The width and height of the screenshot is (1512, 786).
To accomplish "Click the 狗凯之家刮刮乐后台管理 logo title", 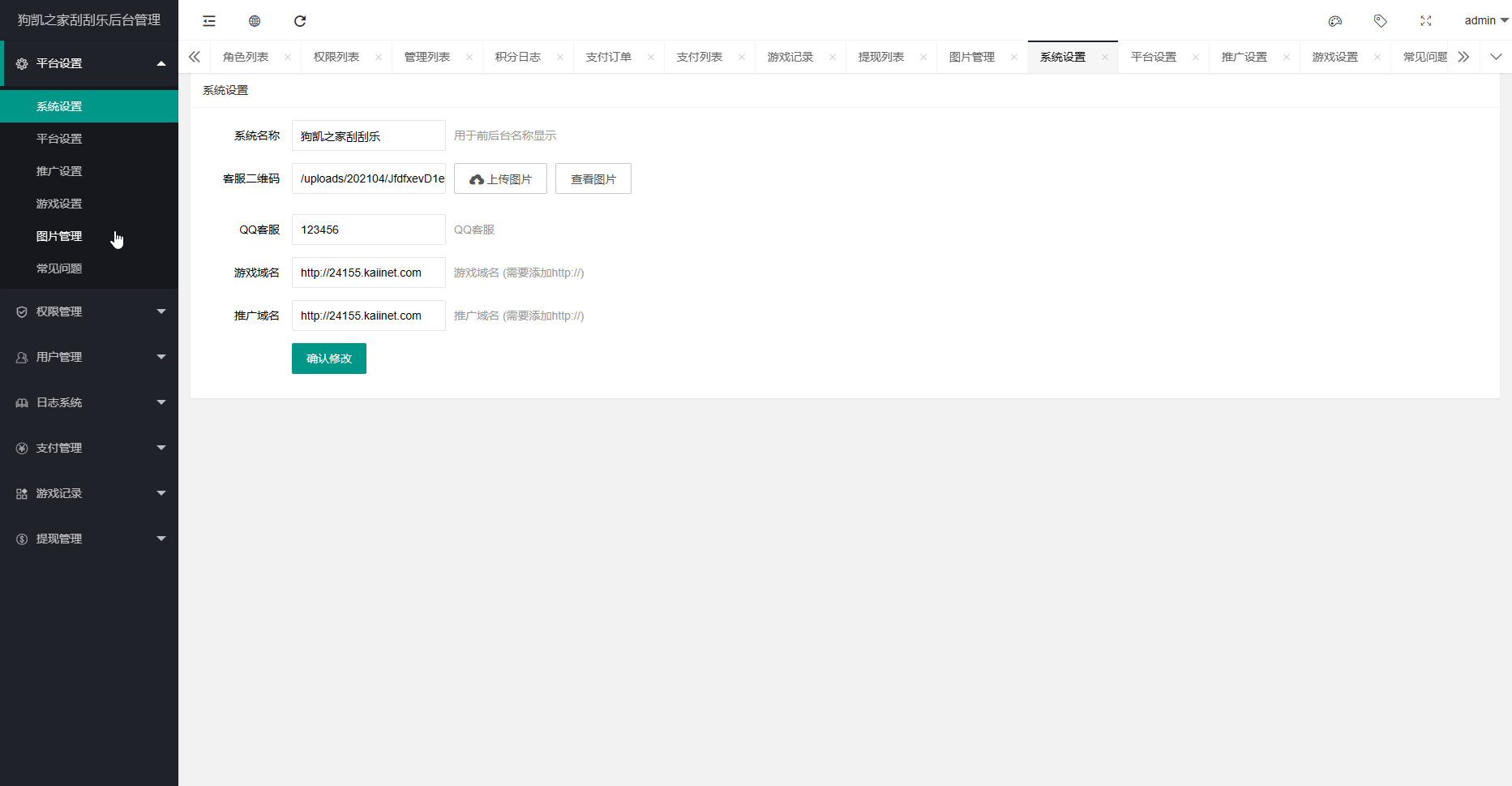I will coord(89,20).
